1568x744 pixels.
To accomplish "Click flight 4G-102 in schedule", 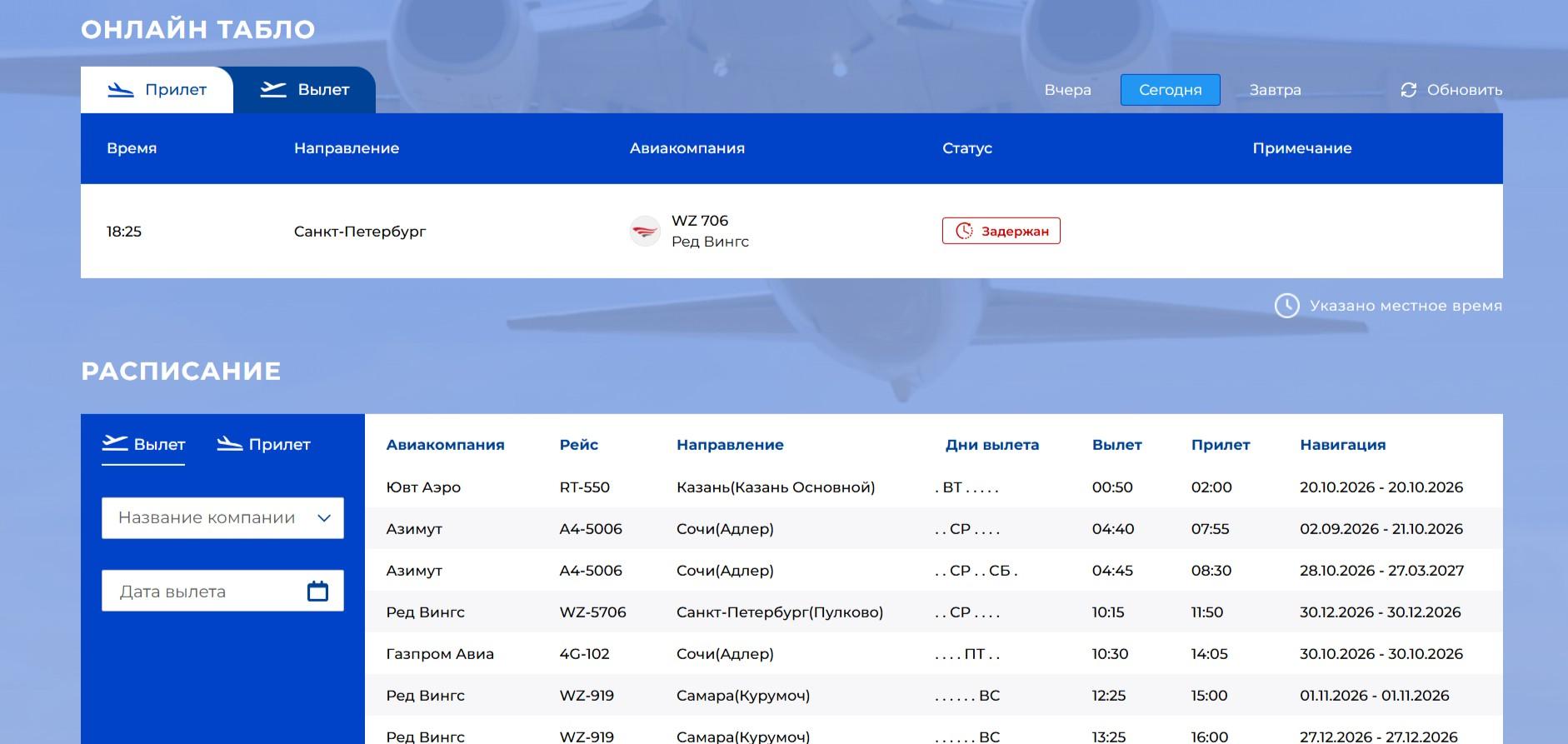I will [584, 654].
